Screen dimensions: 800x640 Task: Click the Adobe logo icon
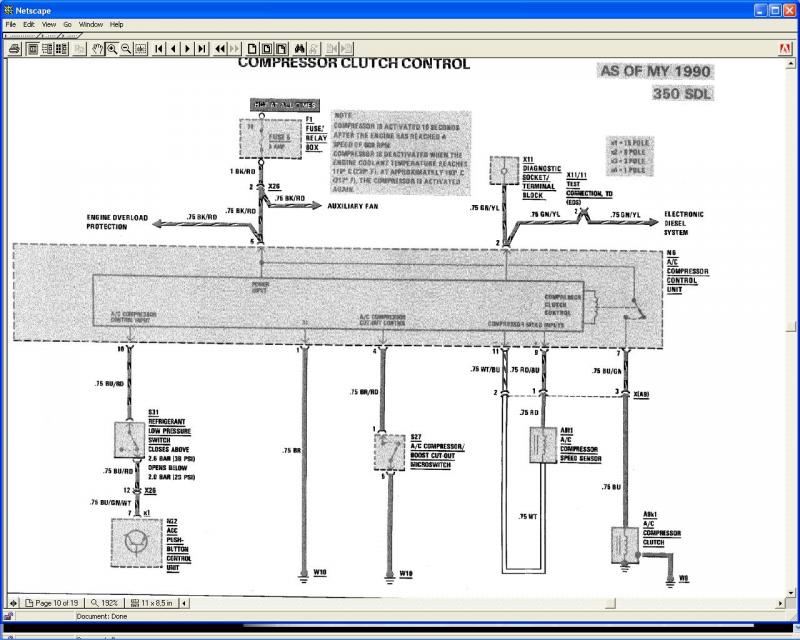[786, 49]
